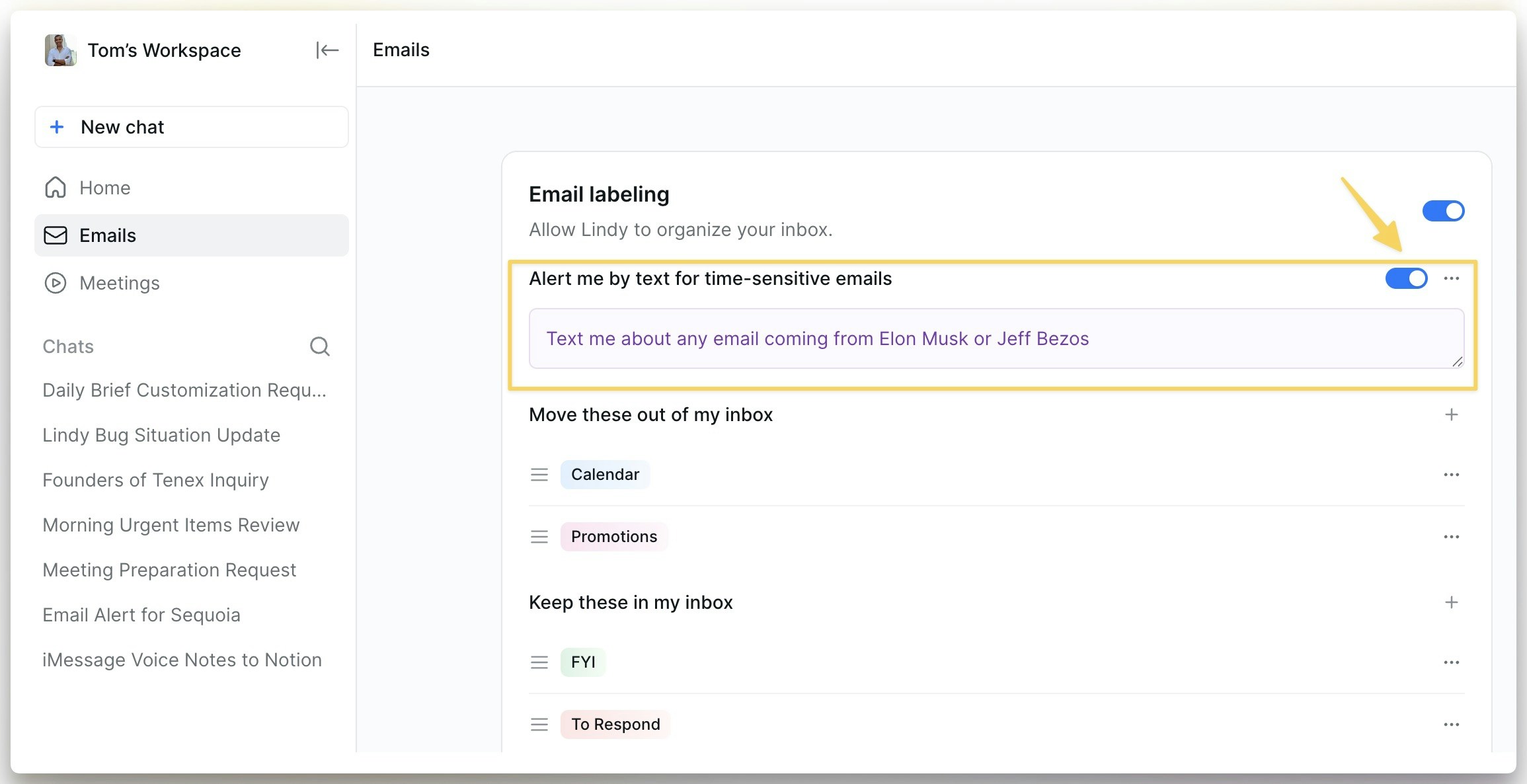Viewport: 1527px width, 784px height.
Task: Disable the Email labeling toggle
Action: [1443, 210]
